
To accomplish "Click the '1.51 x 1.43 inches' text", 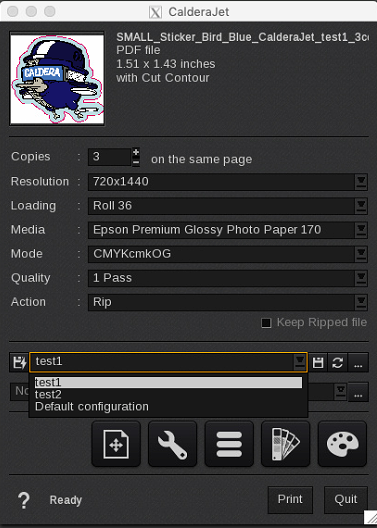I will (166, 64).
